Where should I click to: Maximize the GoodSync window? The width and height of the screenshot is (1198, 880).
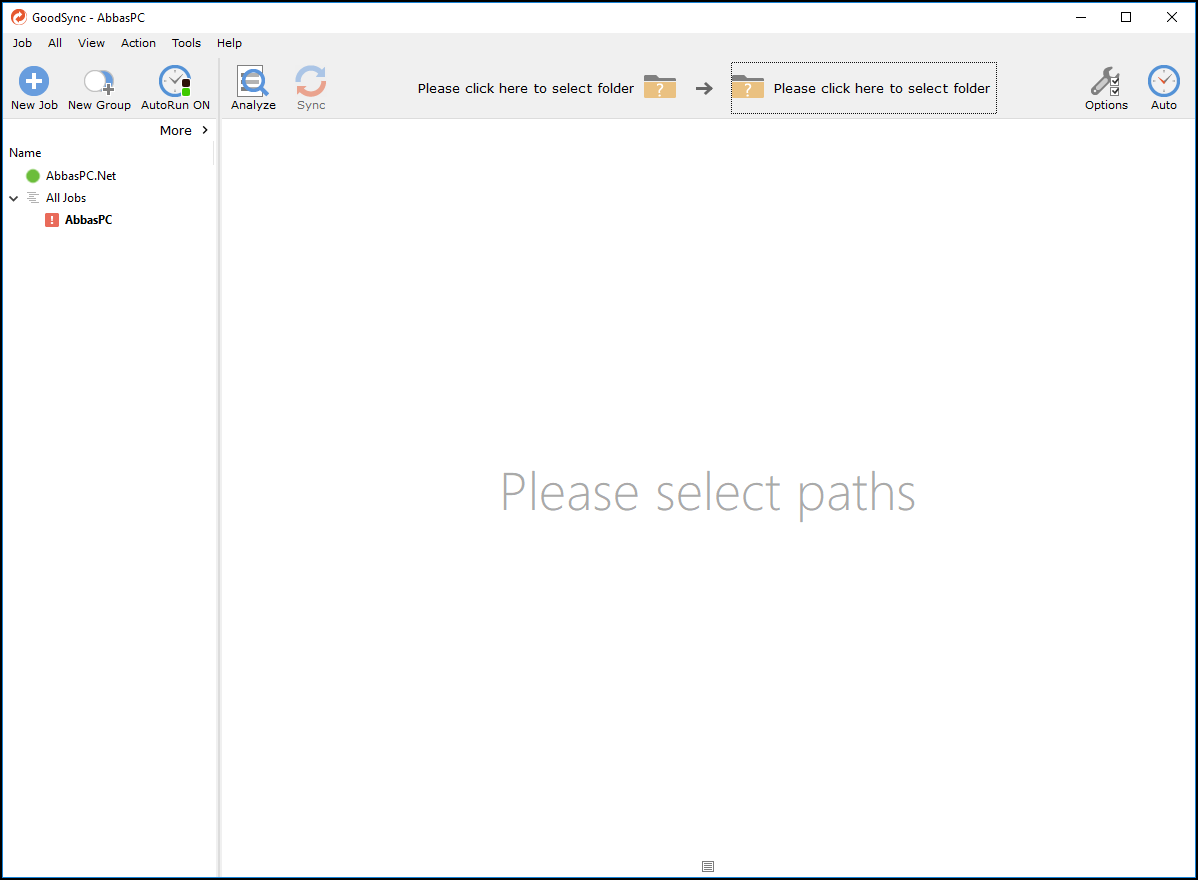[x=1125, y=17]
